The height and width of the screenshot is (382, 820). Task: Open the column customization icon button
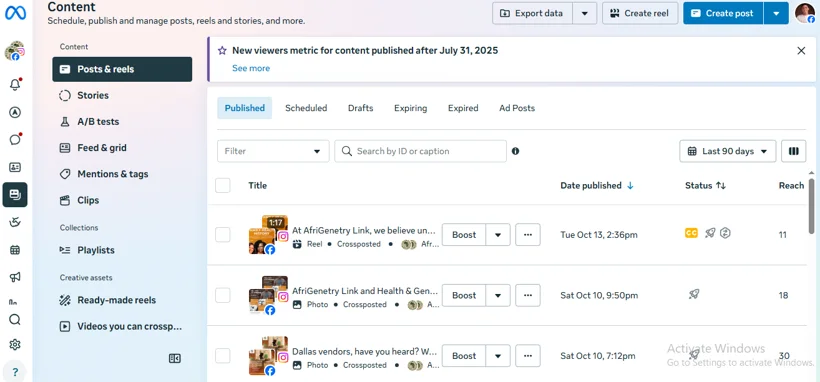(794, 151)
